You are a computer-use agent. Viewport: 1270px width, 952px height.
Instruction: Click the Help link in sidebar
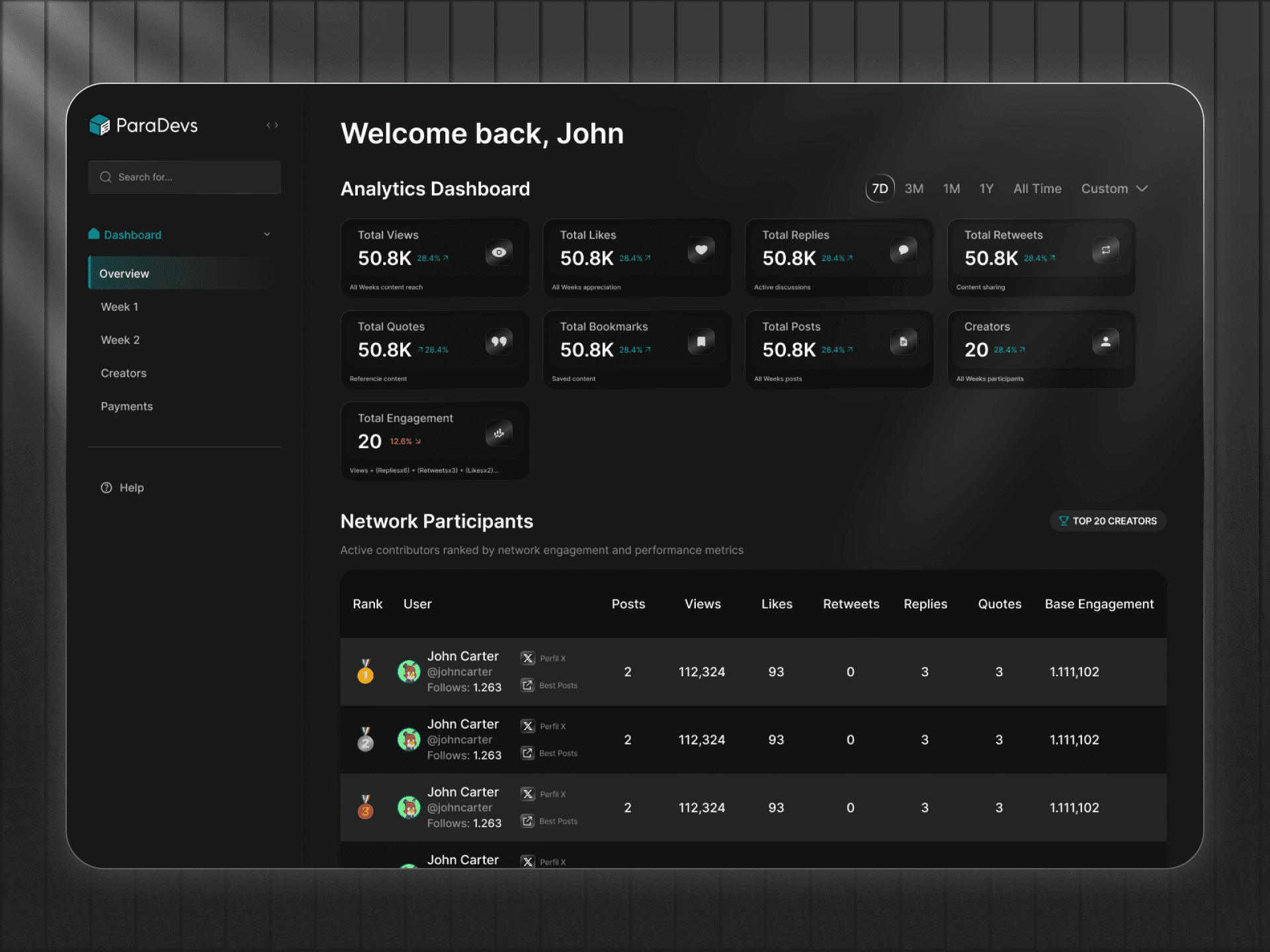coord(132,488)
